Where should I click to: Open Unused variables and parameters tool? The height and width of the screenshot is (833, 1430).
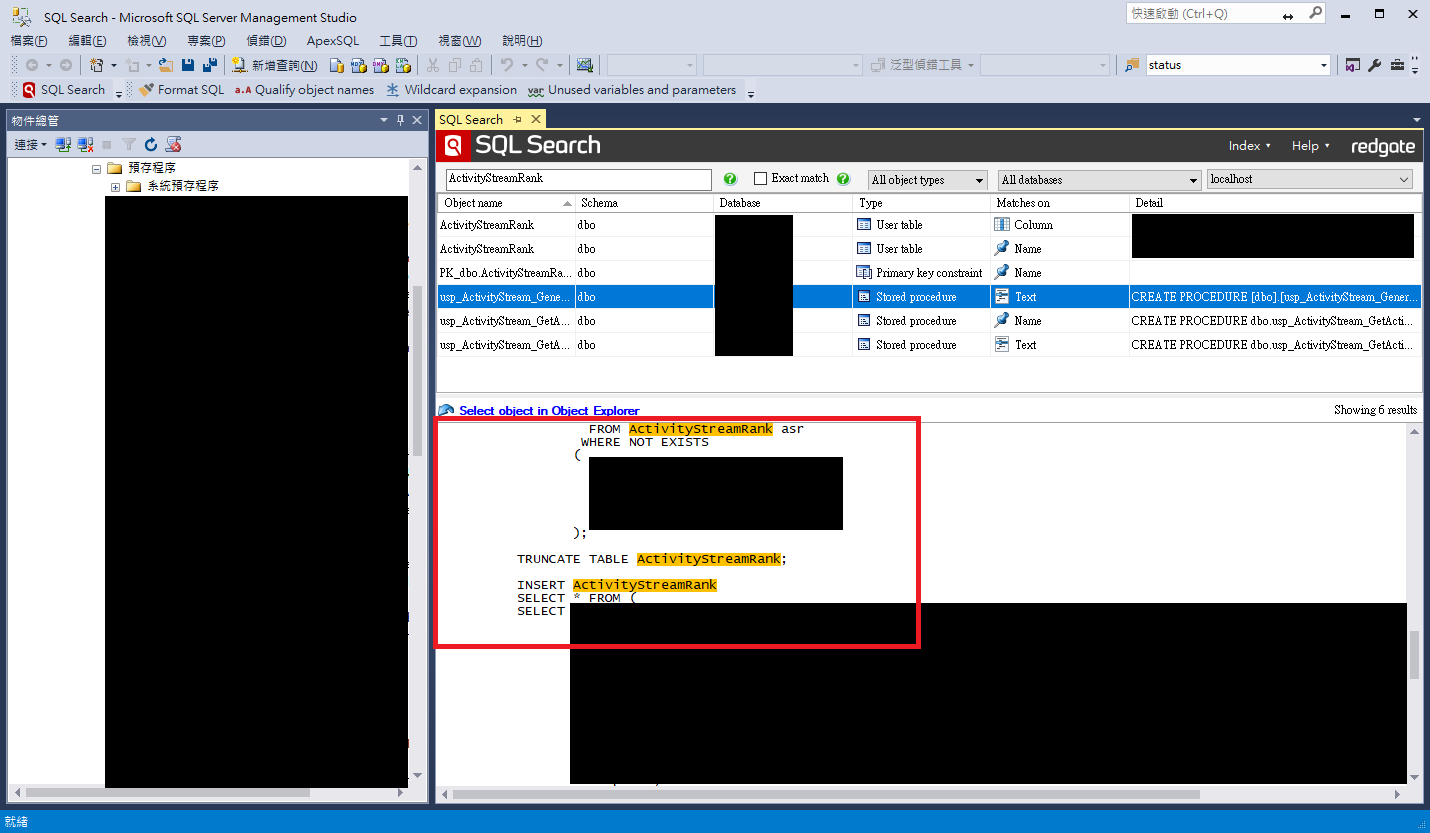coord(640,89)
